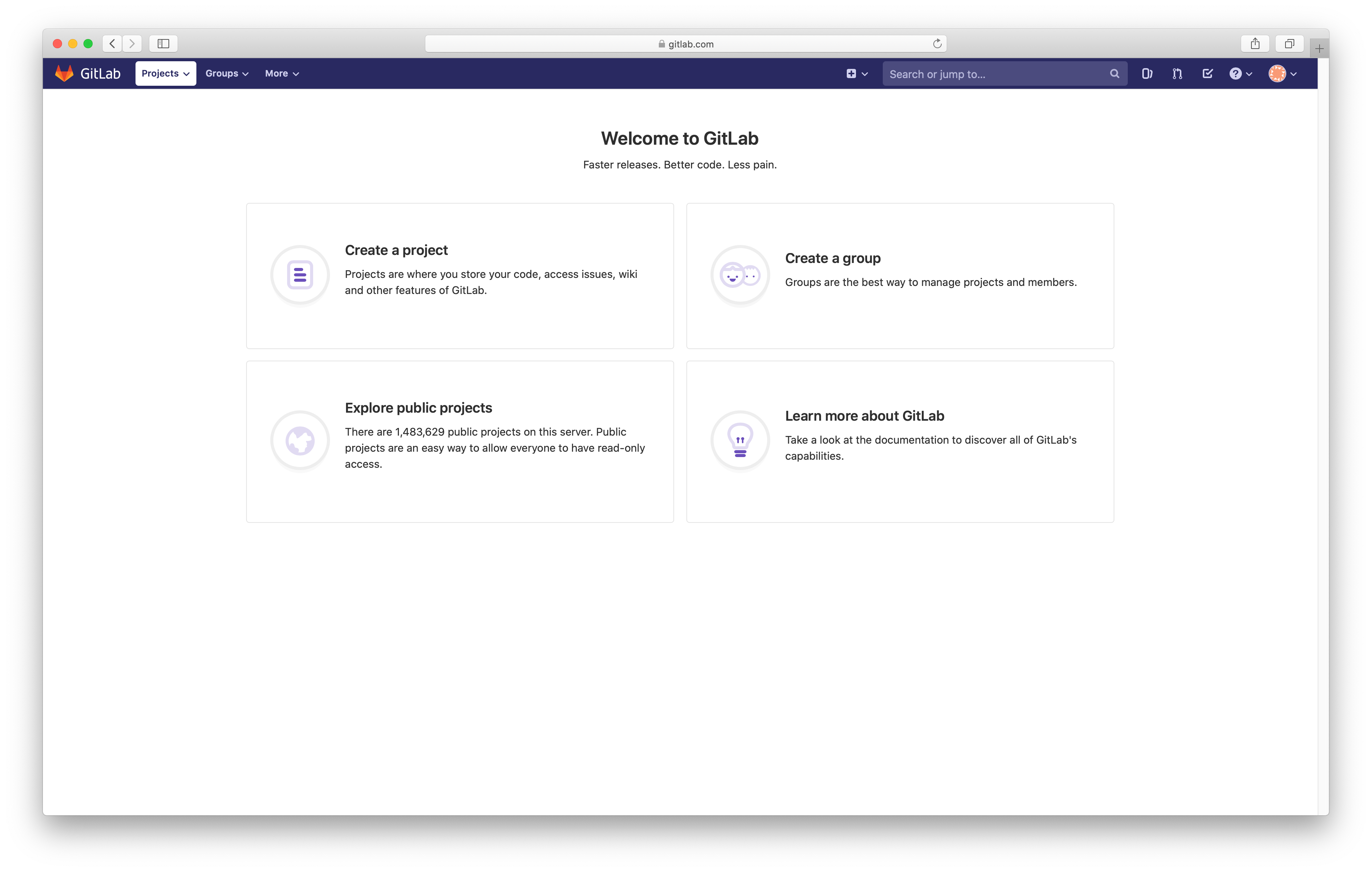
Task: Go forward in Safari history
Action: tap(132, 43)
